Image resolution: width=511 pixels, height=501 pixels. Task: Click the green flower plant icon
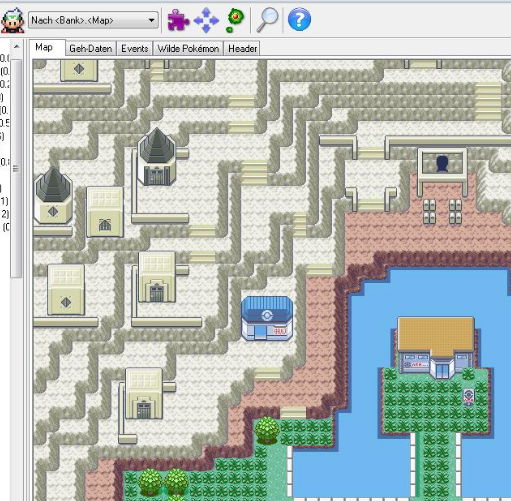coord(235,20)
